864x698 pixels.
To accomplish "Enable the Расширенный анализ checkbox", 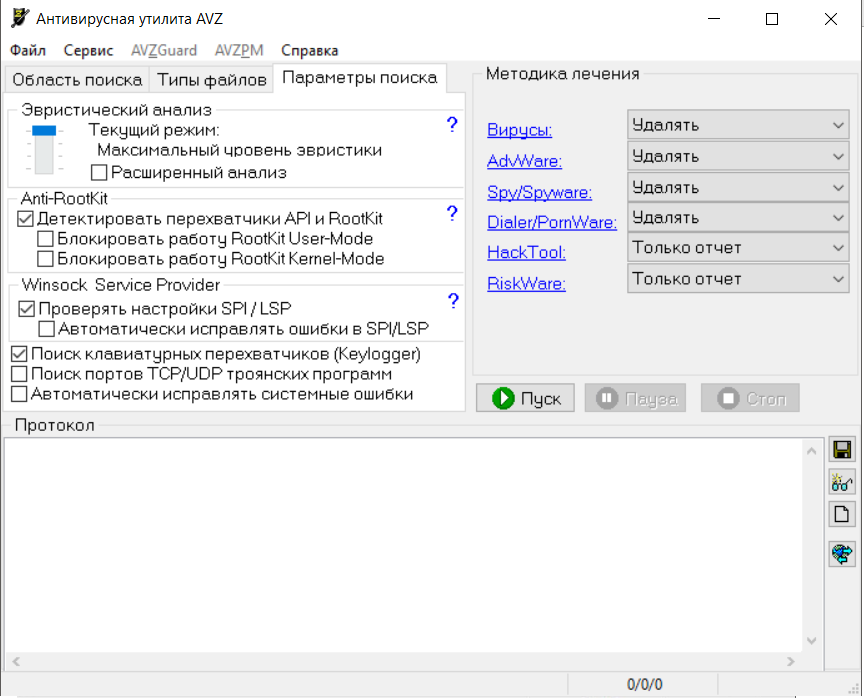I will pos(99,173).
